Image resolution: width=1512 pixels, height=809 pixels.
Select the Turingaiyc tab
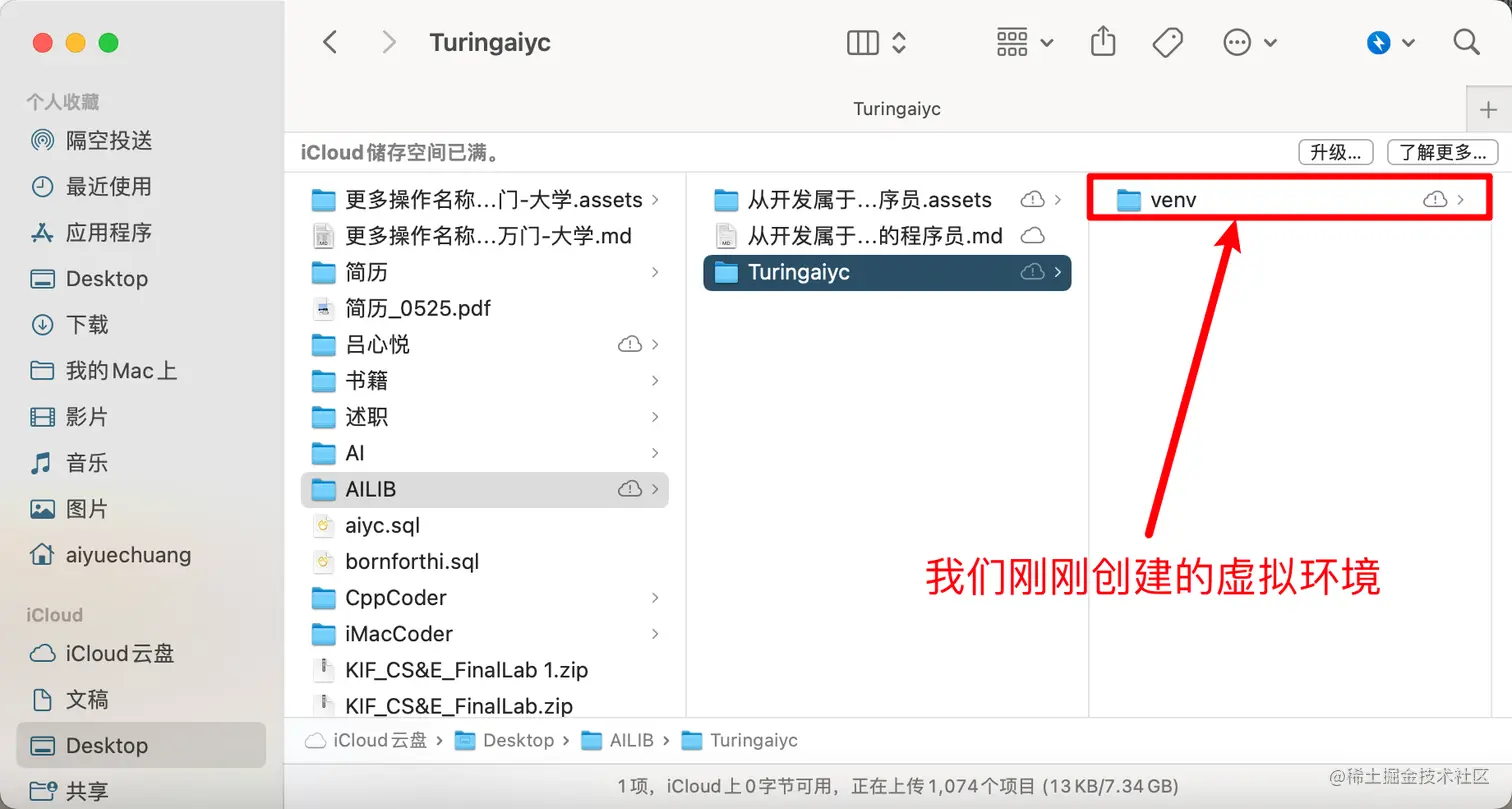point(897,109)
